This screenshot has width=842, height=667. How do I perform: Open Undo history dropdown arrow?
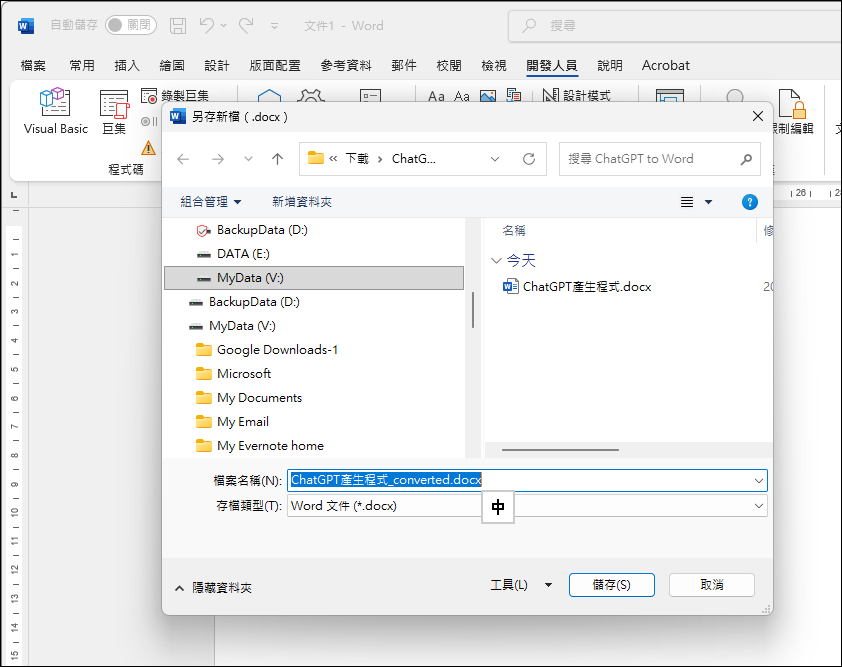pos(223,25)
